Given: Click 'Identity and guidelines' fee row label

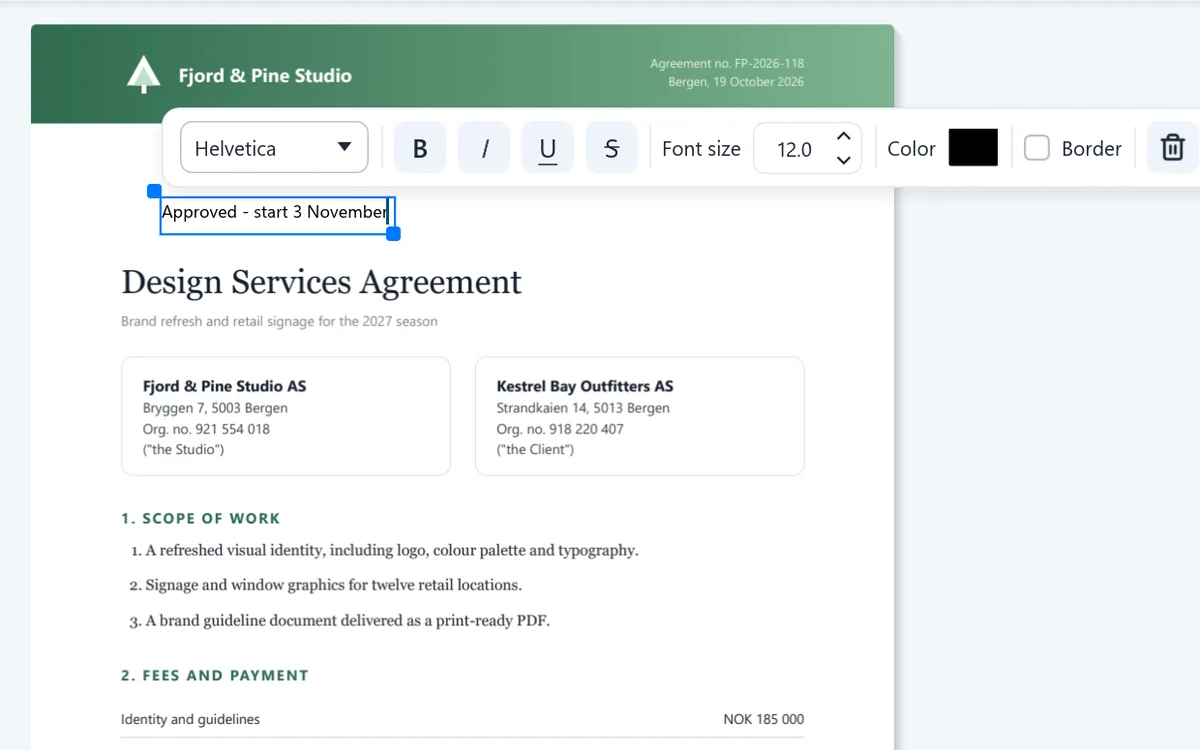Looking at the screenshot, I should point(190,719).
